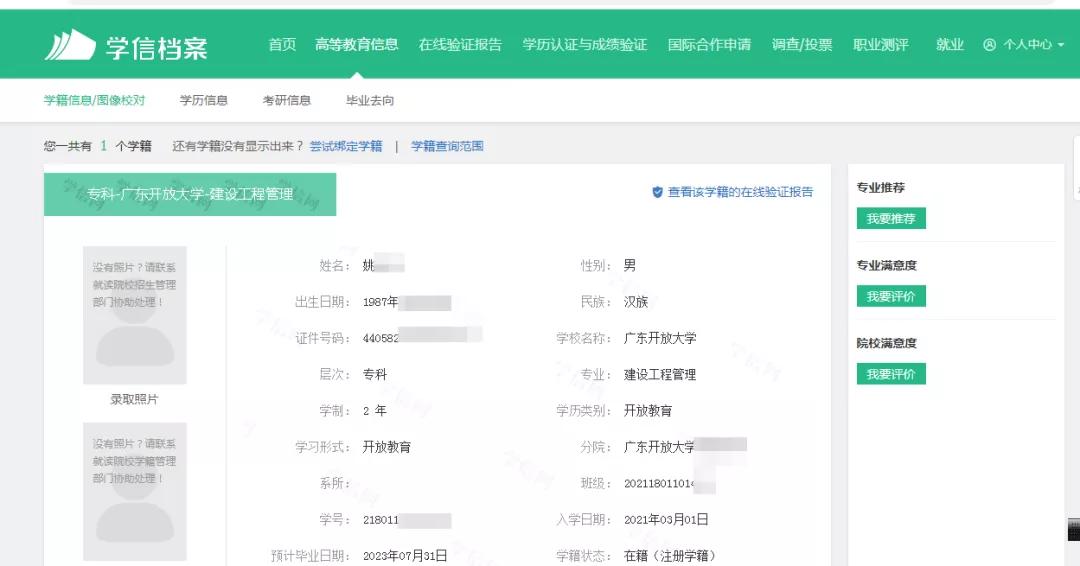The image size is (1080, 566).
Task: Click the shield icon beside 查看该学籍的在线验证报告
Action: tap(657, 192)
